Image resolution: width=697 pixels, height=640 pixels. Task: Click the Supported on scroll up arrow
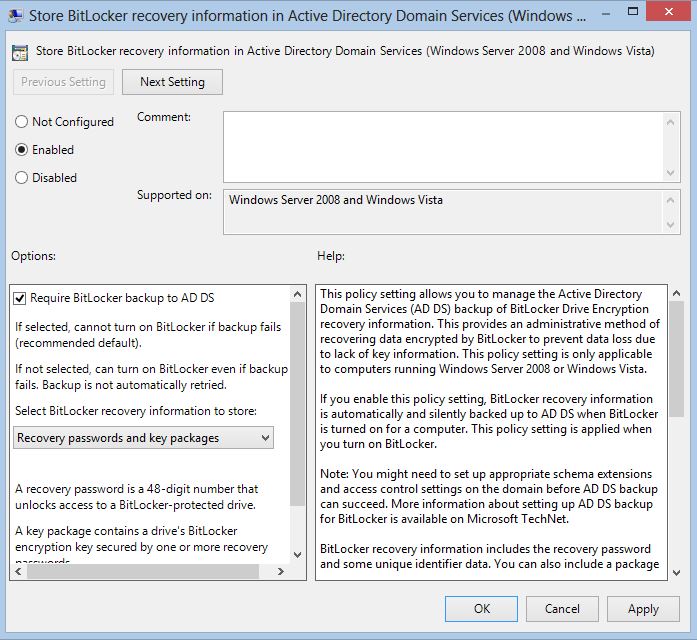671,200
